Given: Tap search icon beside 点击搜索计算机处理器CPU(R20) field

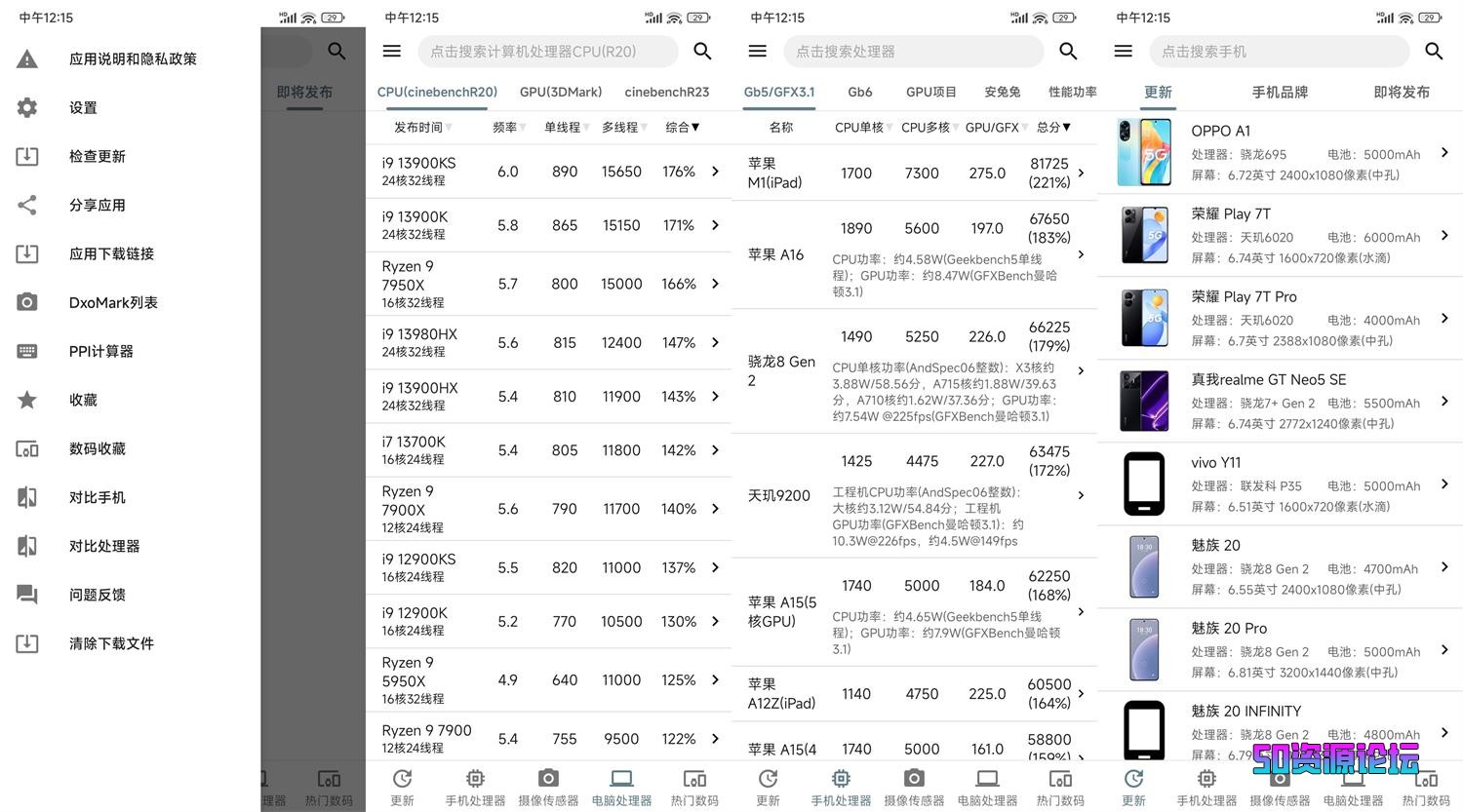Looking at the screenshot, I should click(702, 51).
